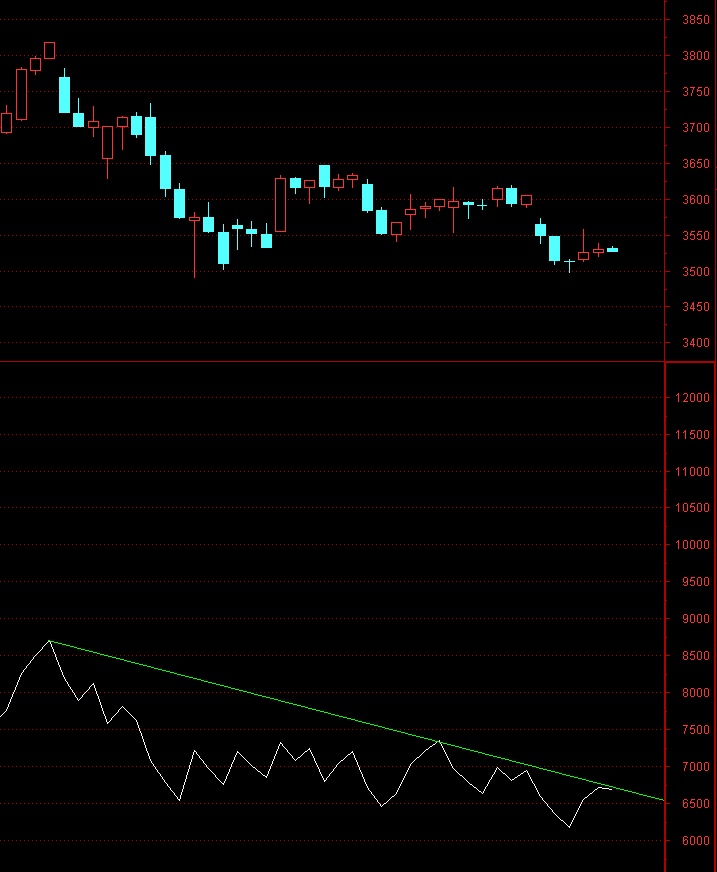Screen dimensions: 717x872
Task: Click the 3700 price axis label
Action: [x=696, y=128]
